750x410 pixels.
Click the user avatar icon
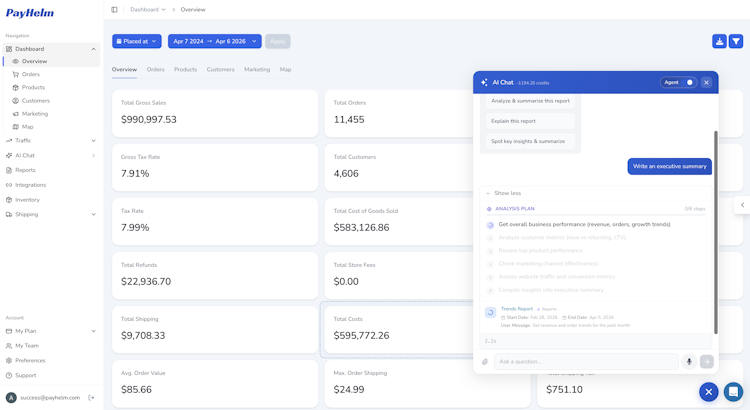pyautogui.click(x=11, y=398)
